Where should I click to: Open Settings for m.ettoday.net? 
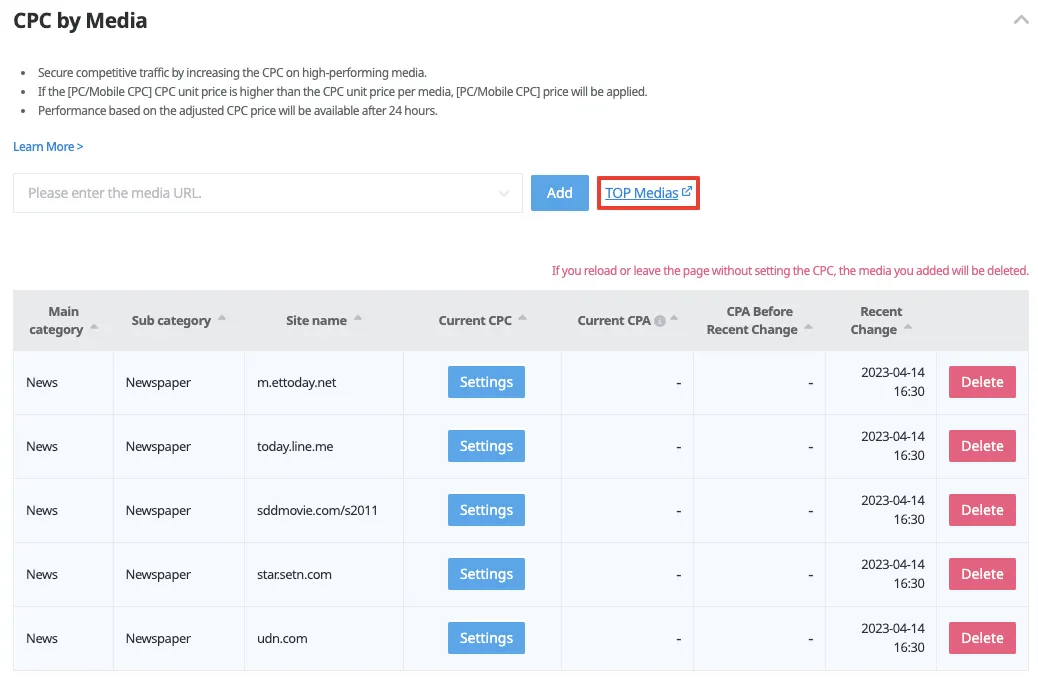click(486, 382)
